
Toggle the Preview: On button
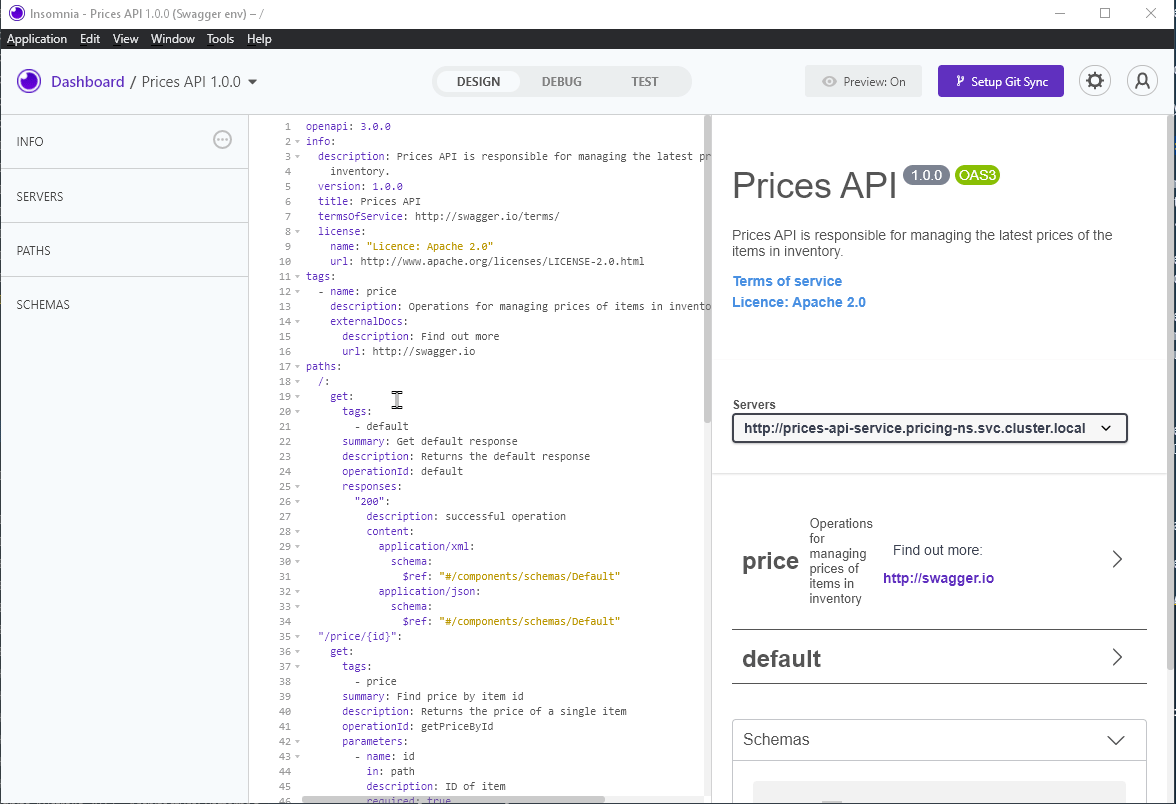(863, 81)
